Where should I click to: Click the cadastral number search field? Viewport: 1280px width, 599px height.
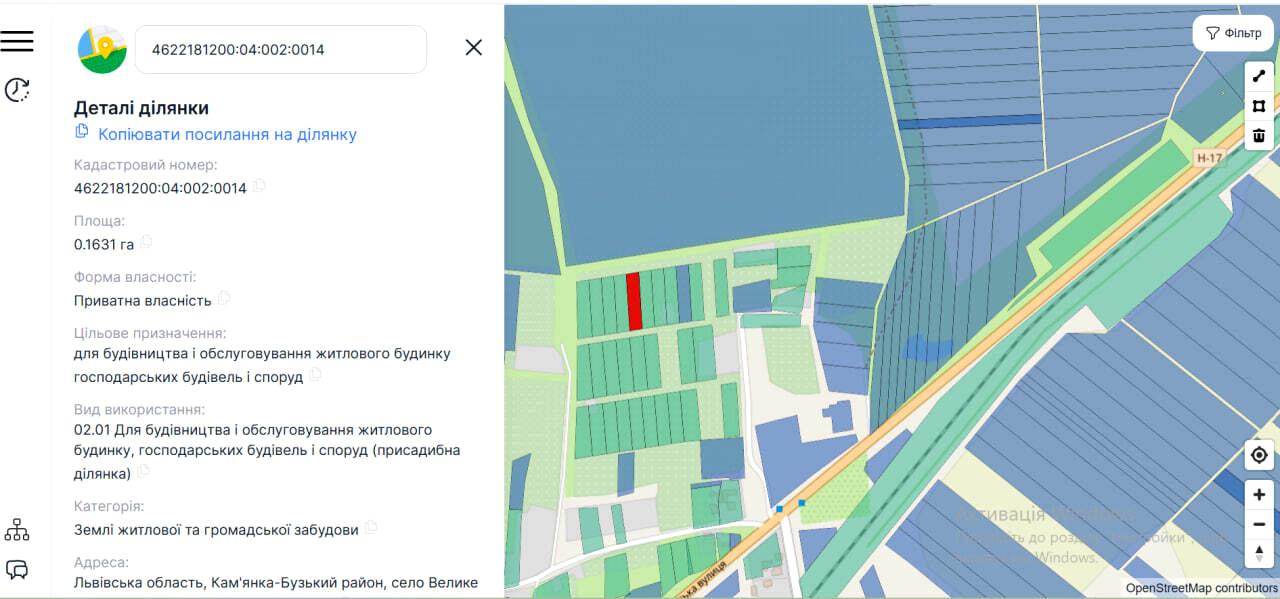[x=280, y=49]
